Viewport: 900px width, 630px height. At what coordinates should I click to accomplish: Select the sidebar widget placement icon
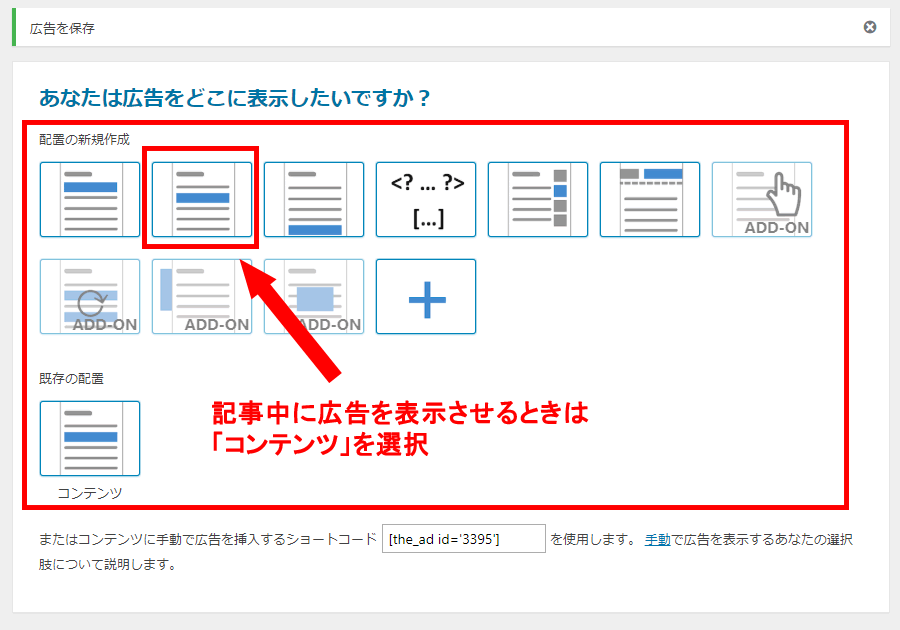pyautogui.click(x=538, y=199)
